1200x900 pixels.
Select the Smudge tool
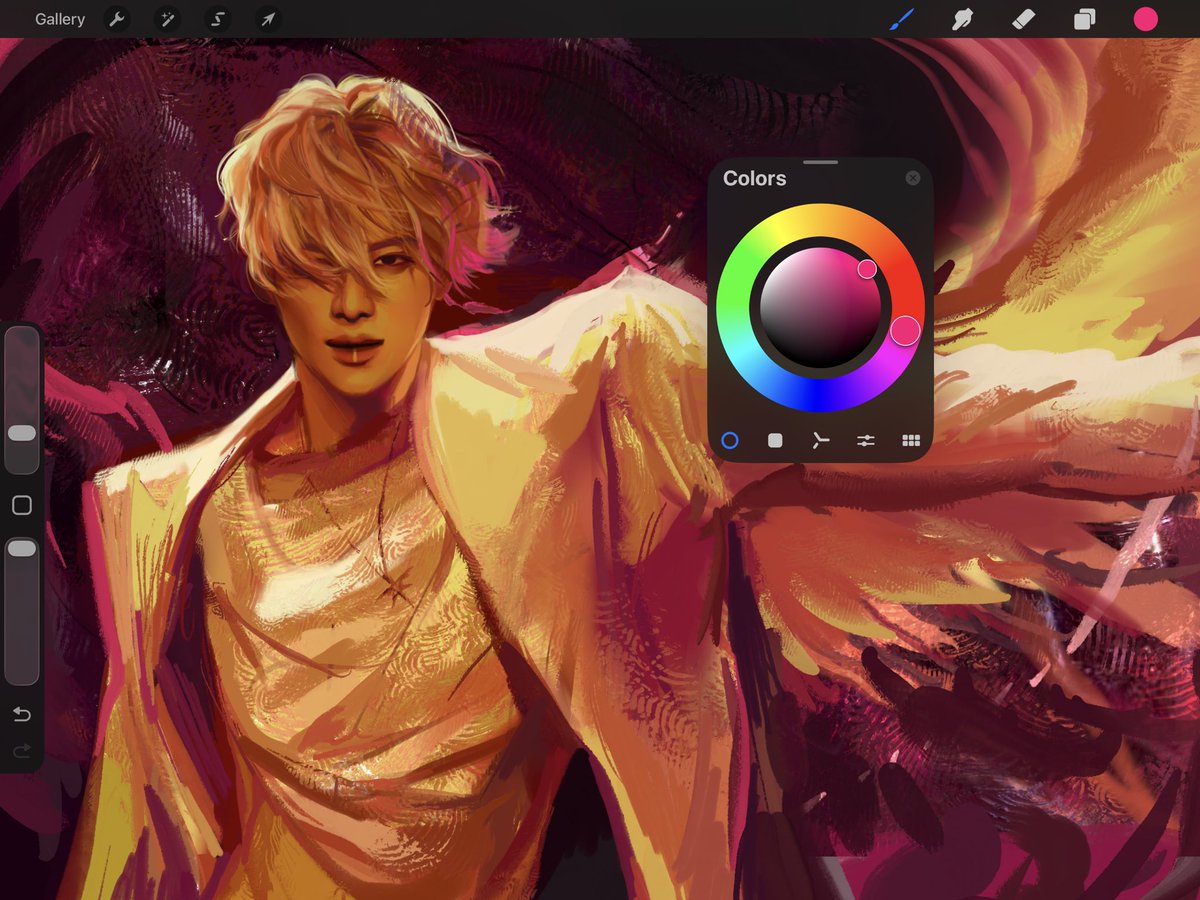(962, 19)
